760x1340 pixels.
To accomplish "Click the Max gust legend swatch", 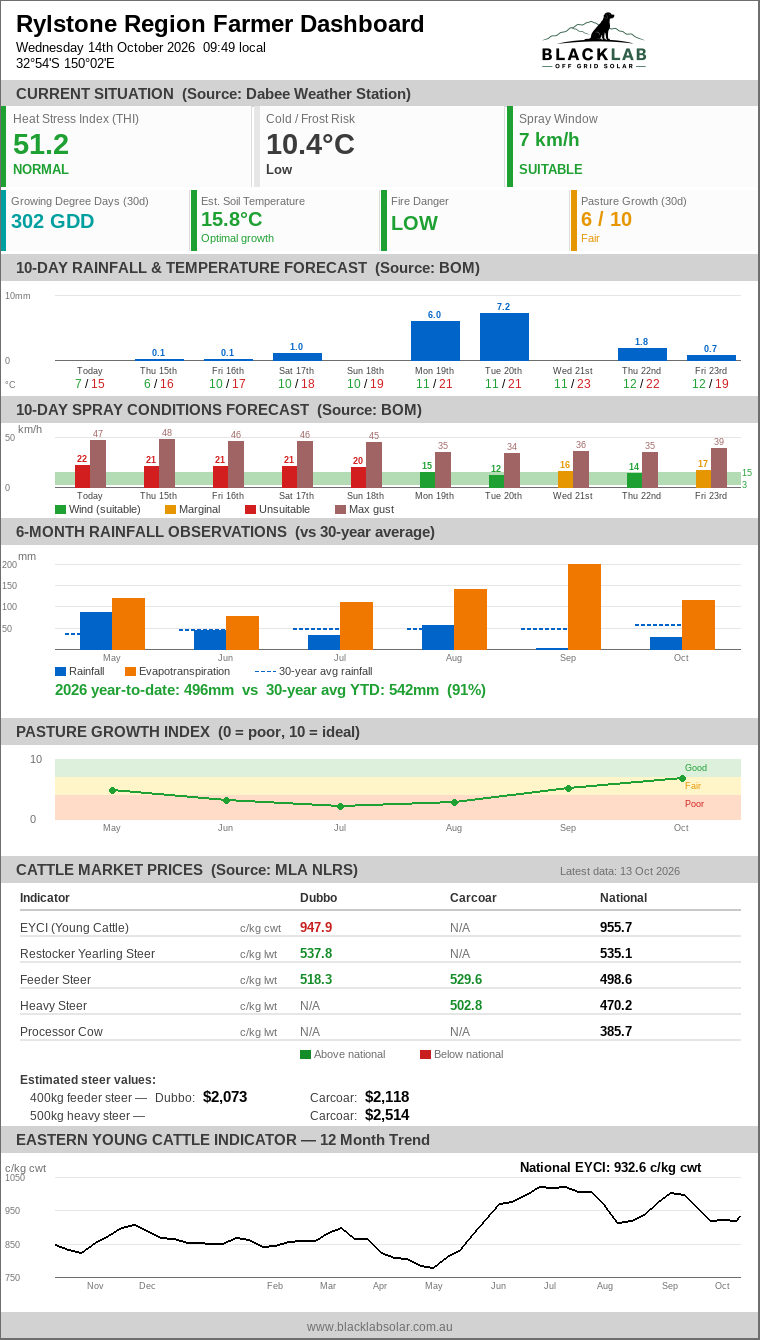I will (x=340, y=509).
